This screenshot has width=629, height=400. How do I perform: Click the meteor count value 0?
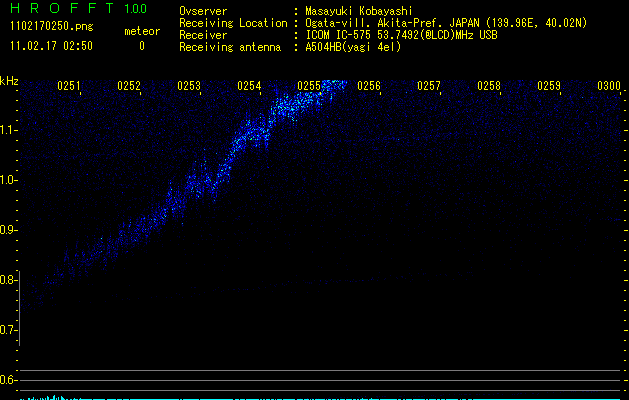(142, 46)
